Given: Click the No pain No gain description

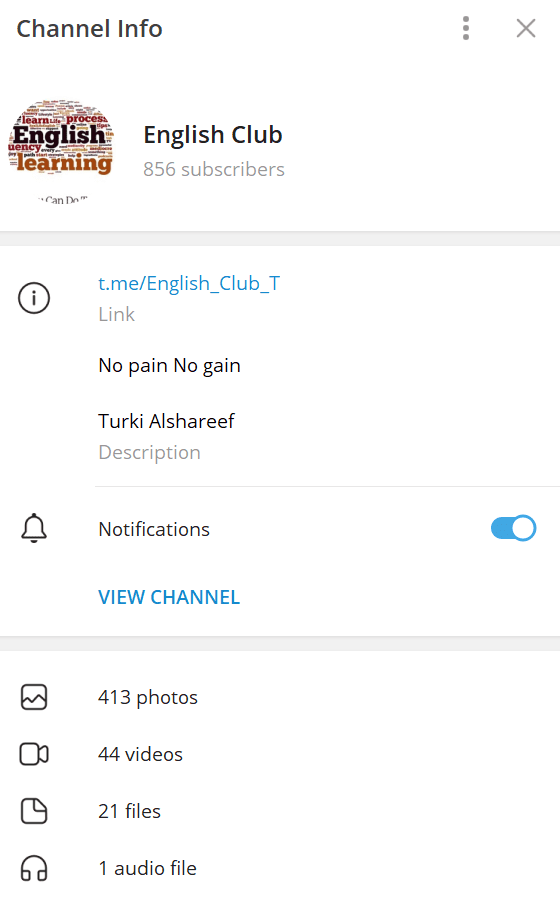Looking at the screenshot, I should [x=170, y=366].
